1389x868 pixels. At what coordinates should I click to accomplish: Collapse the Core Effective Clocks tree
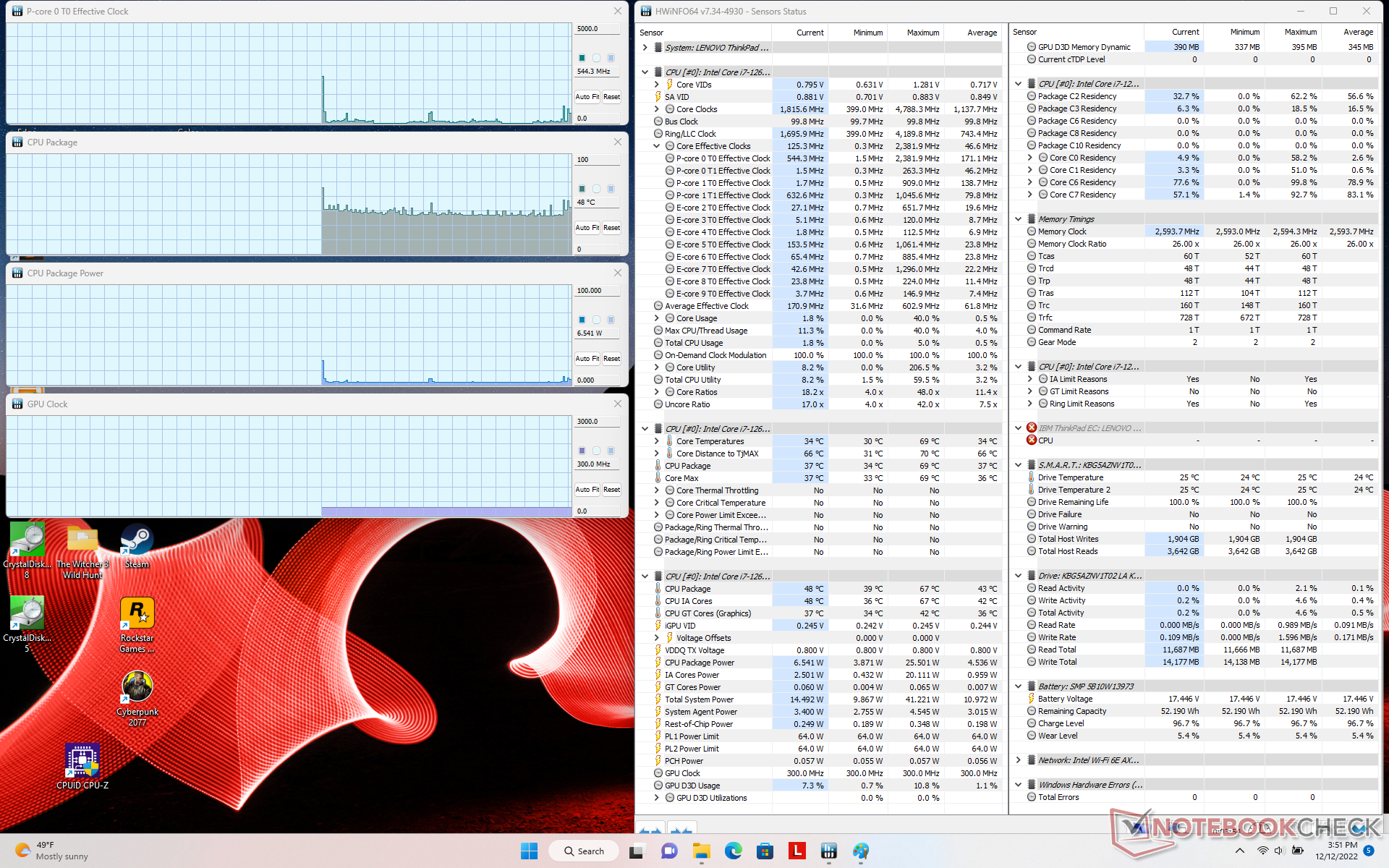657,146
